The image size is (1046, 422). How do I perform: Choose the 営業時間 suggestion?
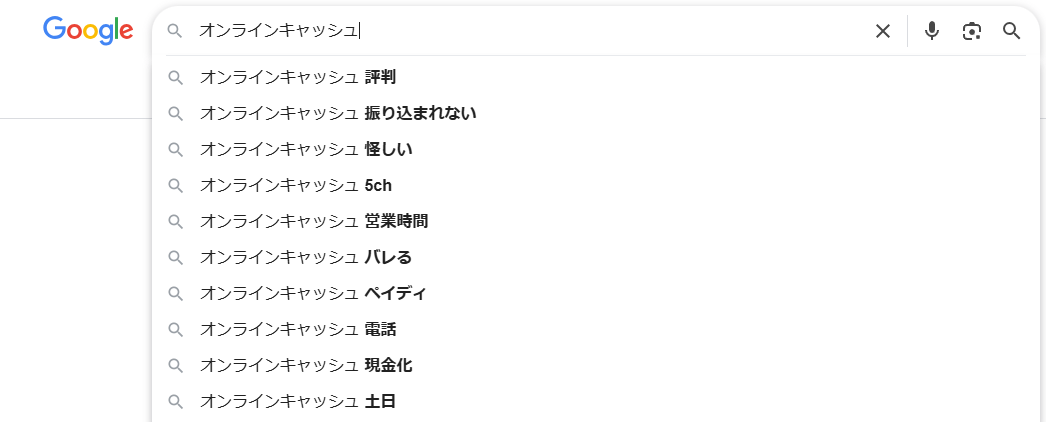pos(314,221)
